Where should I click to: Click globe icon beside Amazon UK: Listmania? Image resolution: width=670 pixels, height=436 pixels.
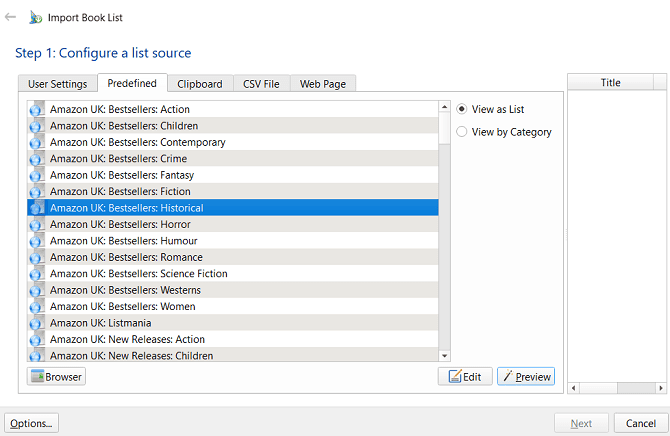point(36,323)
